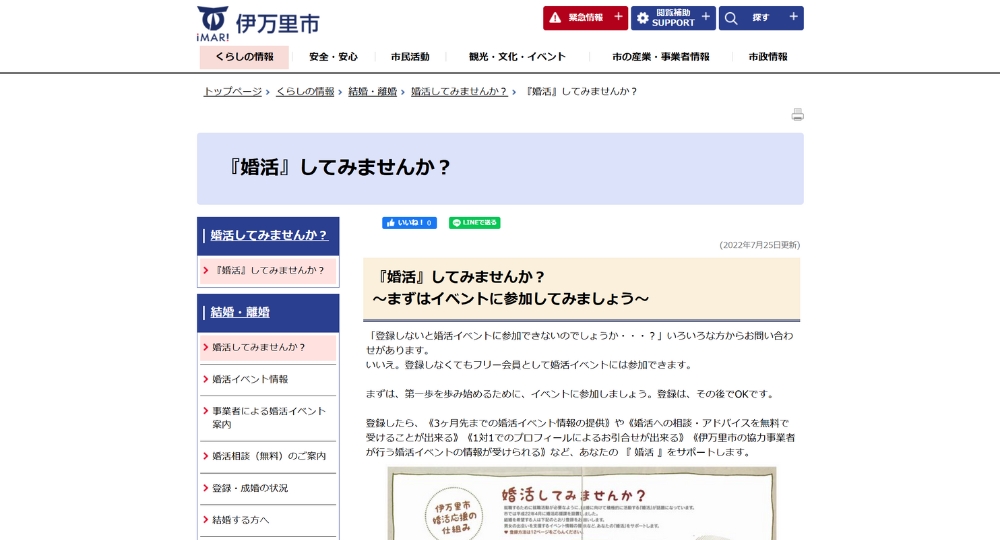Click the Facebook いいね! like button
This screenshot has height=540, width=1000.
coord(409,223)
